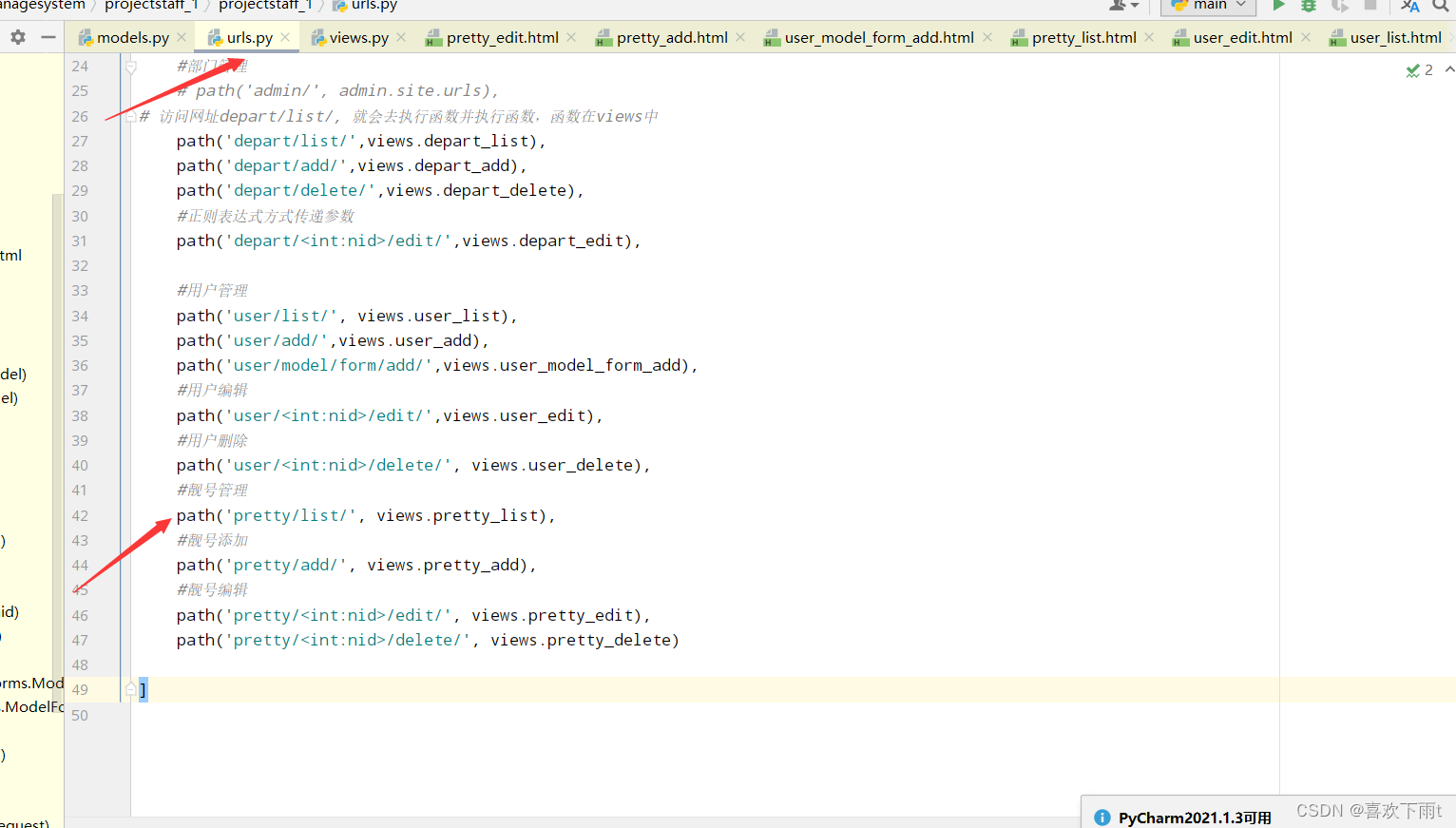Click urls.py in the breadcrumb path
This screenshot has height=828, width=1456.
coord(365,6)
